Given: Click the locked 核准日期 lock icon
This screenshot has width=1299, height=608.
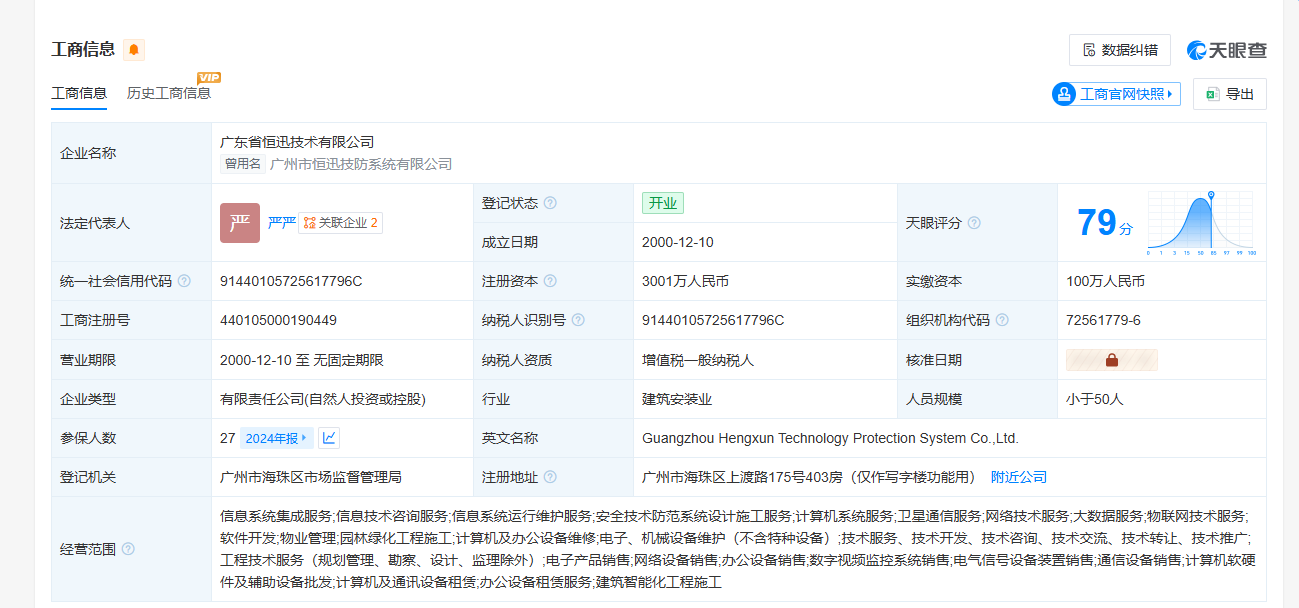Looking at the screenshot, I should point(1112,360).
